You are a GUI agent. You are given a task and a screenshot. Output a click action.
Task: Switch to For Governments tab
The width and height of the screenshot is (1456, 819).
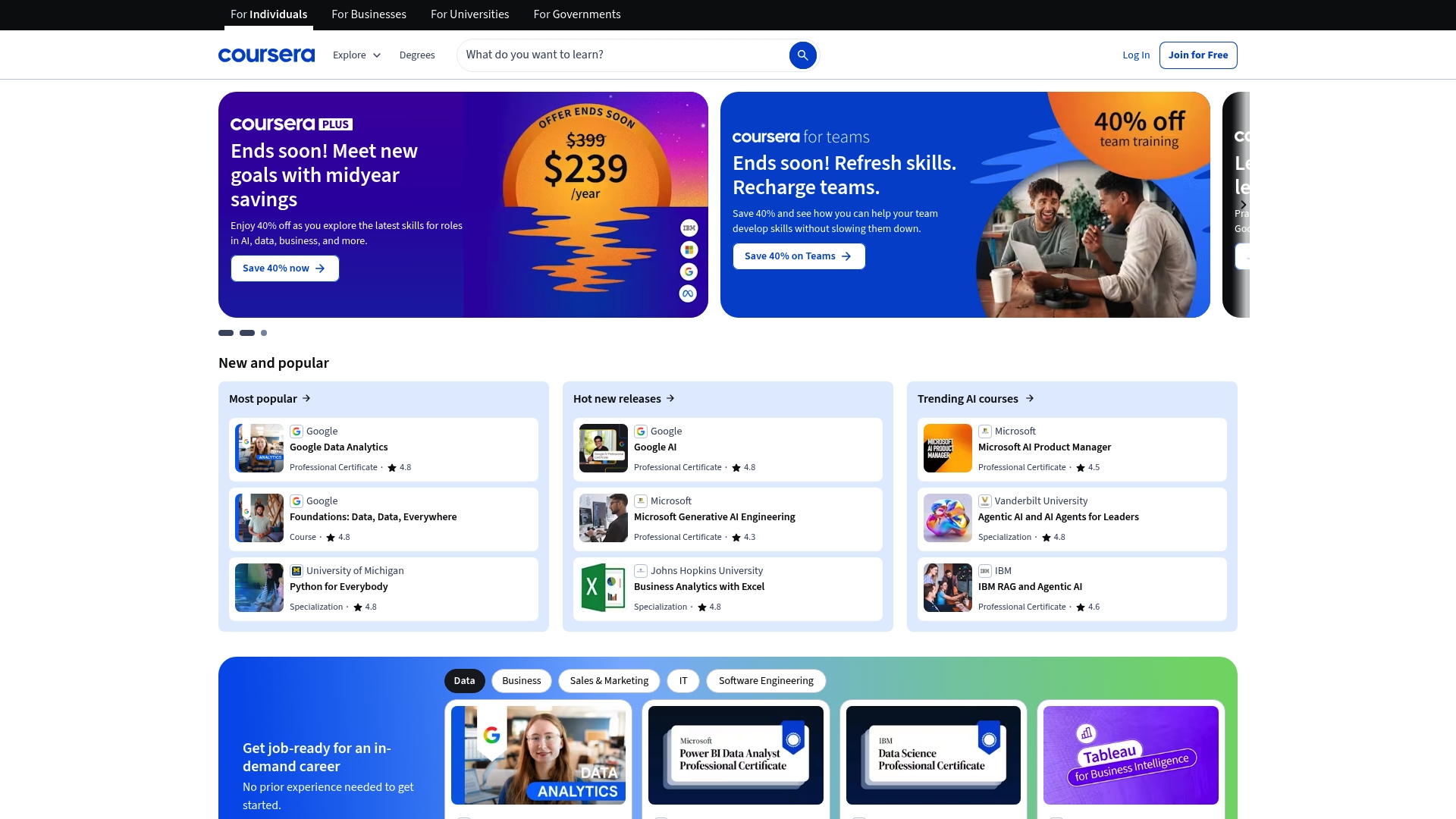(x=577, y=14)
